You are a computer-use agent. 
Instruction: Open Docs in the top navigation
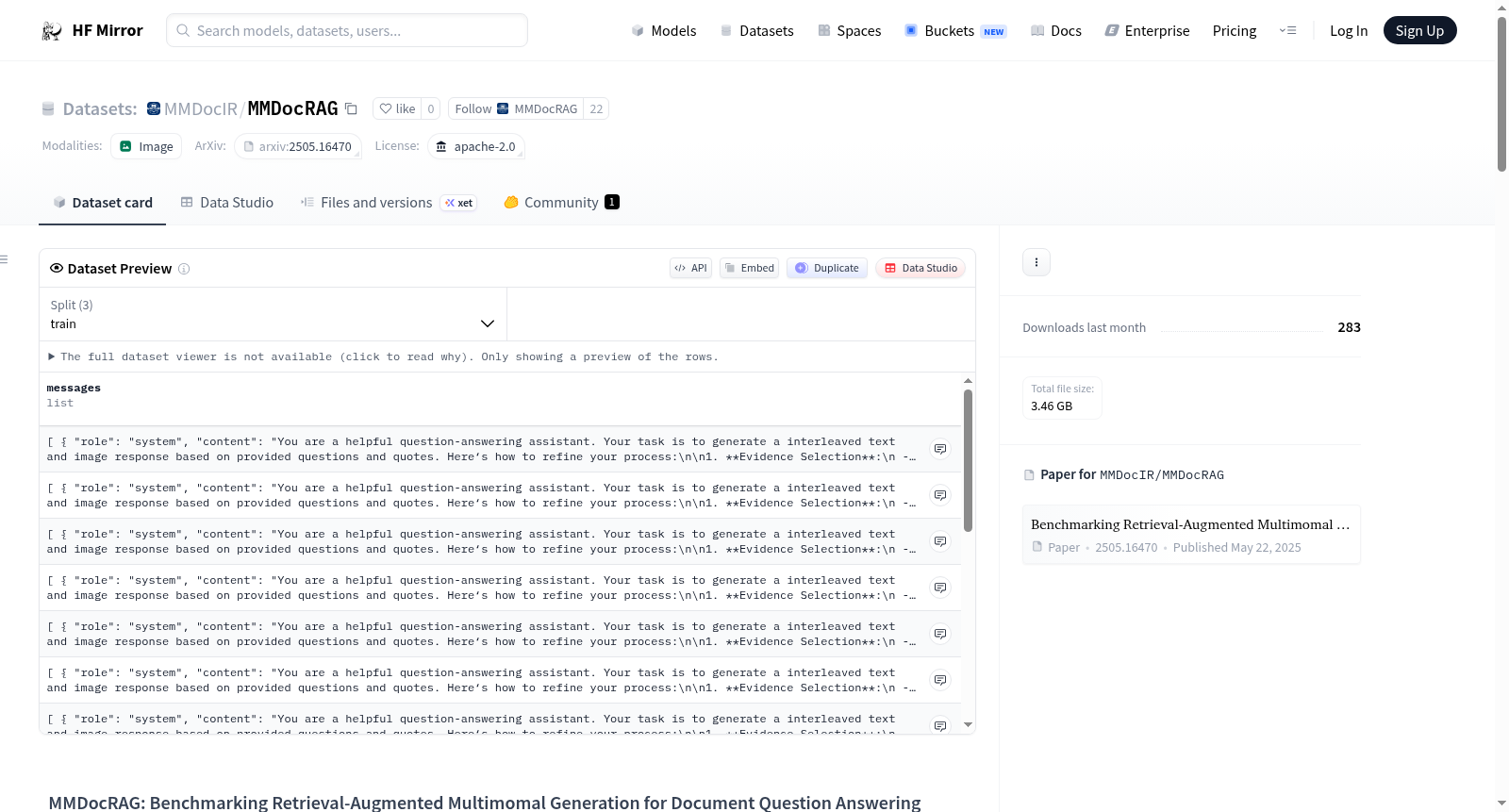point(1056,31)
